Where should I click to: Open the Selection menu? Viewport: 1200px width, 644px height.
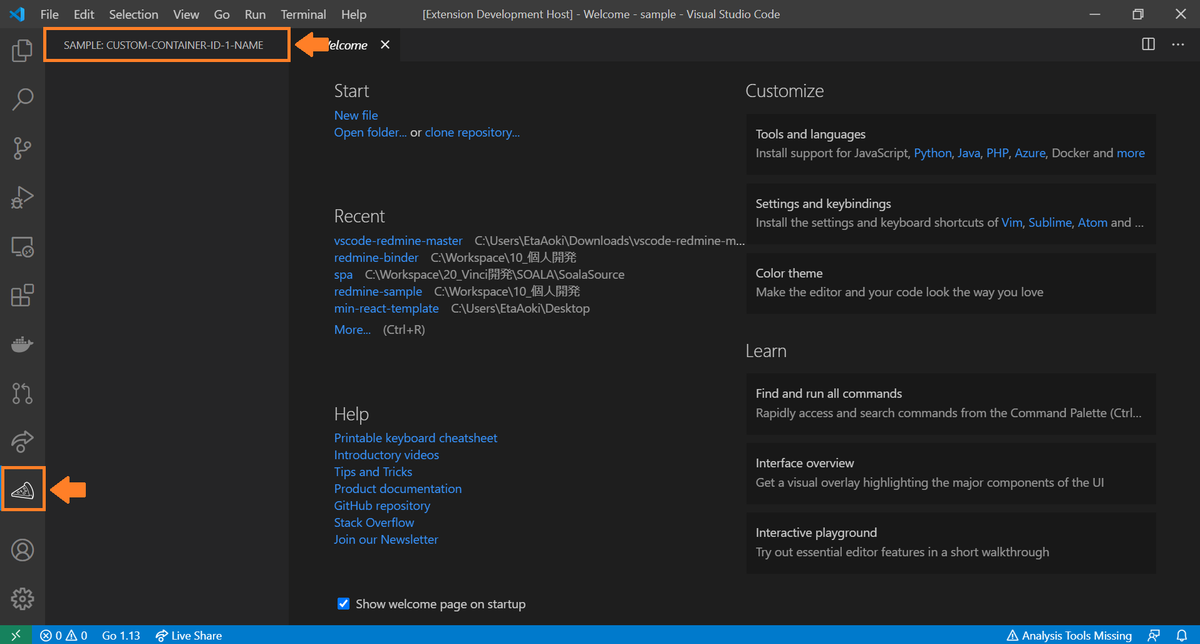[x=134, y=14]
